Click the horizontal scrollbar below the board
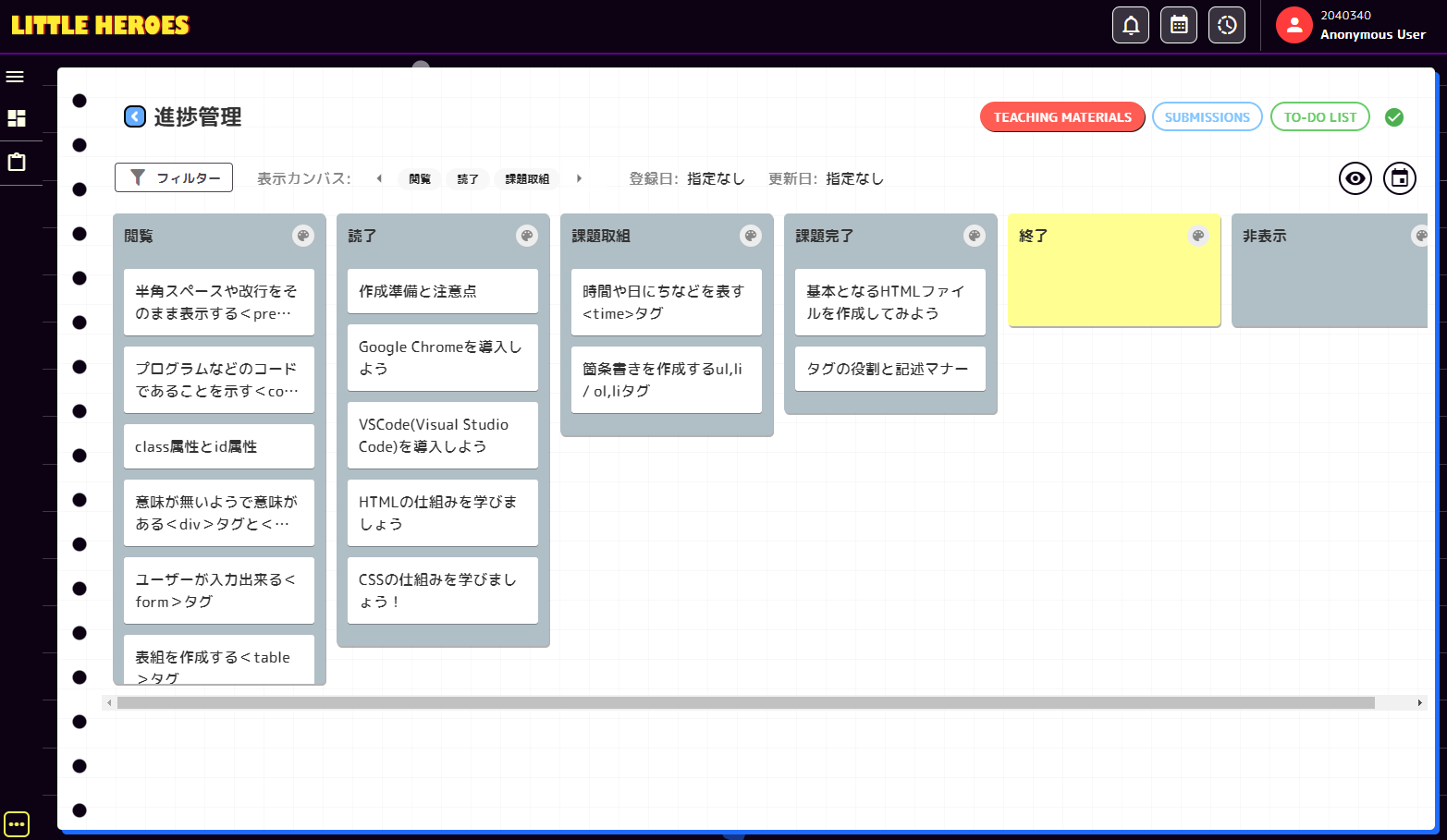This screenshot has height=840, width=1447. [740, 702]
